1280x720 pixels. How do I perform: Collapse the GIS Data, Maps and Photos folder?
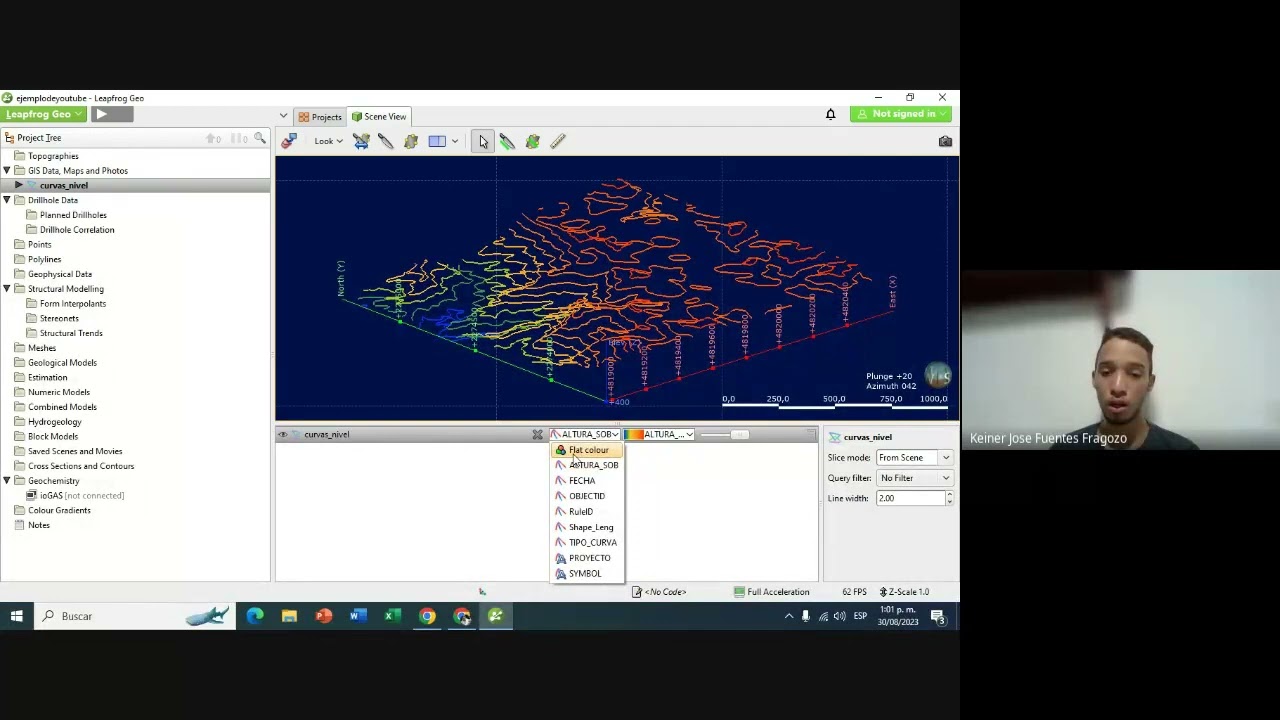[x=7, y=171]
